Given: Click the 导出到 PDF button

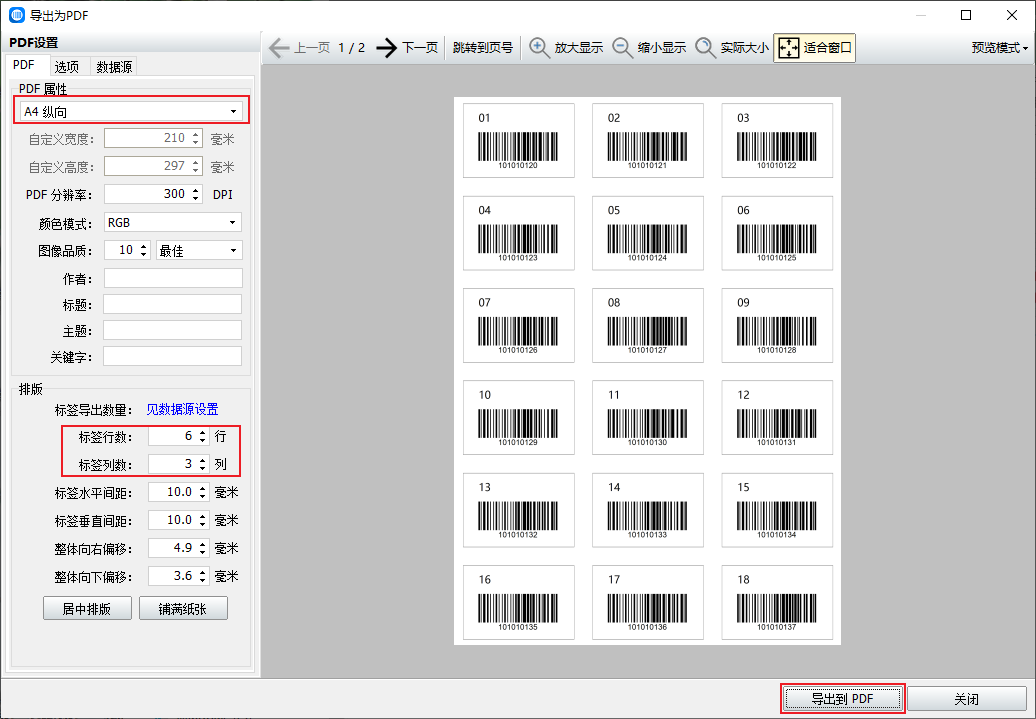Looking at the screenshot, I should (842, 699).
